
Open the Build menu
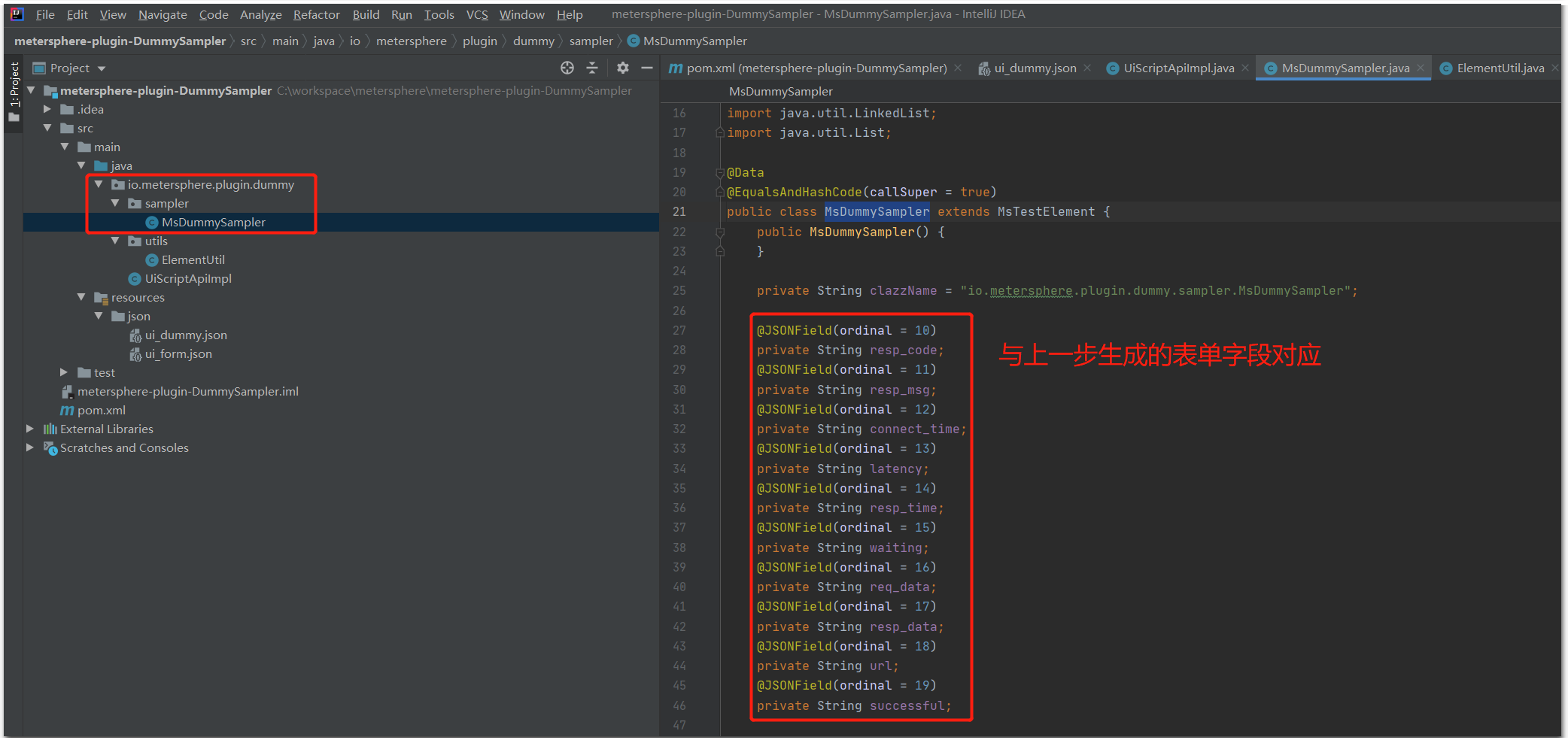pyautogui.click(x=366, y=14)
